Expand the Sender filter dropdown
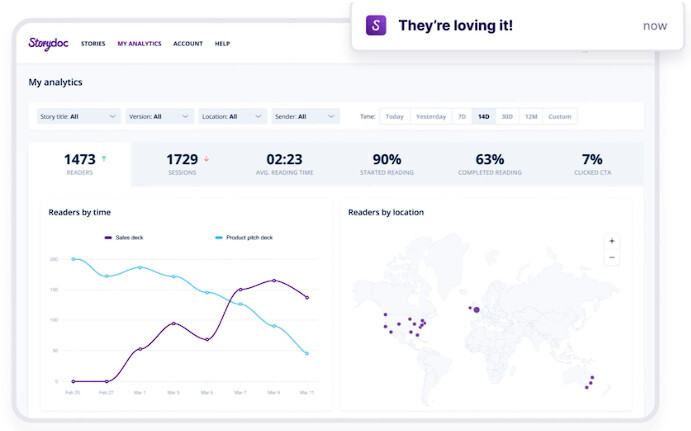Image resolution: width=691 pixels, height=431 pixels. tap(305, 116)
